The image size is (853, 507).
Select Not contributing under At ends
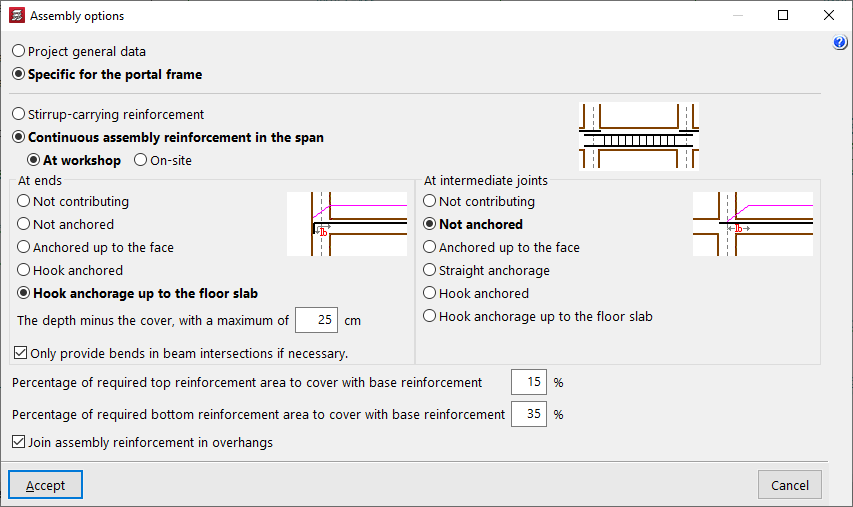(24, 202)
